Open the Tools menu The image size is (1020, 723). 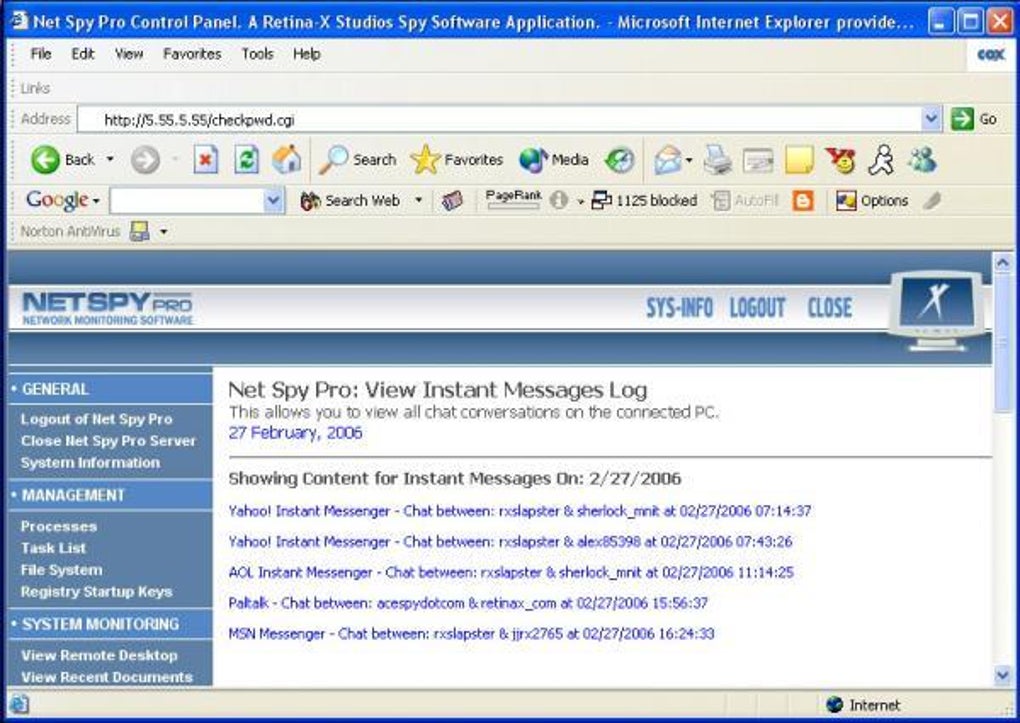pyautogui.click(x=258, y=54)
